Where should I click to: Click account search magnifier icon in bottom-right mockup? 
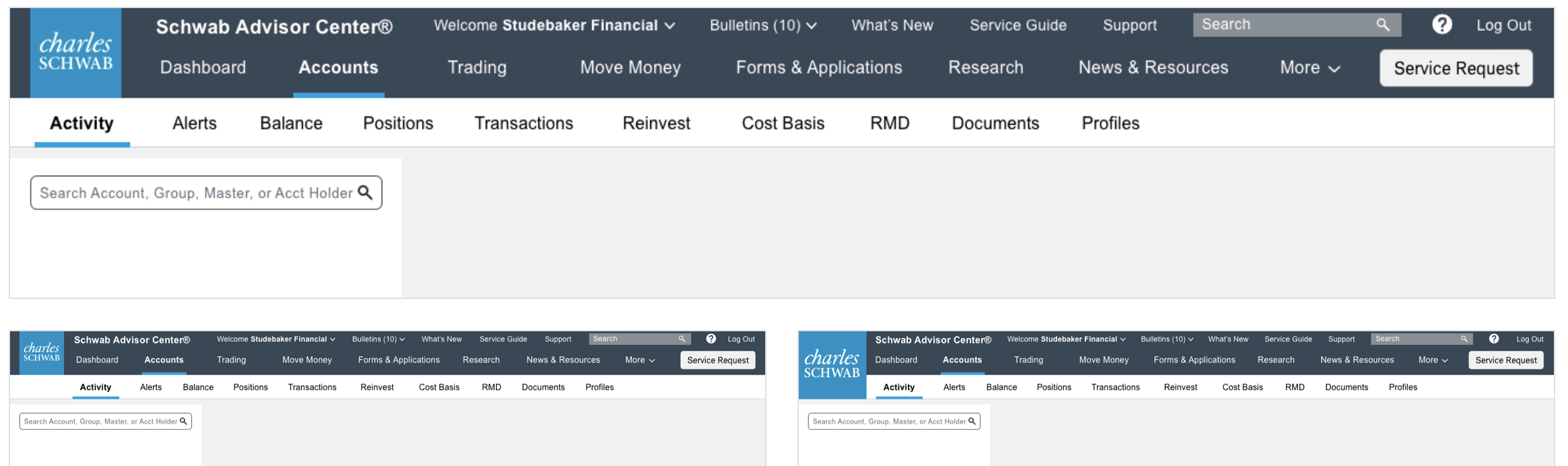972,421
